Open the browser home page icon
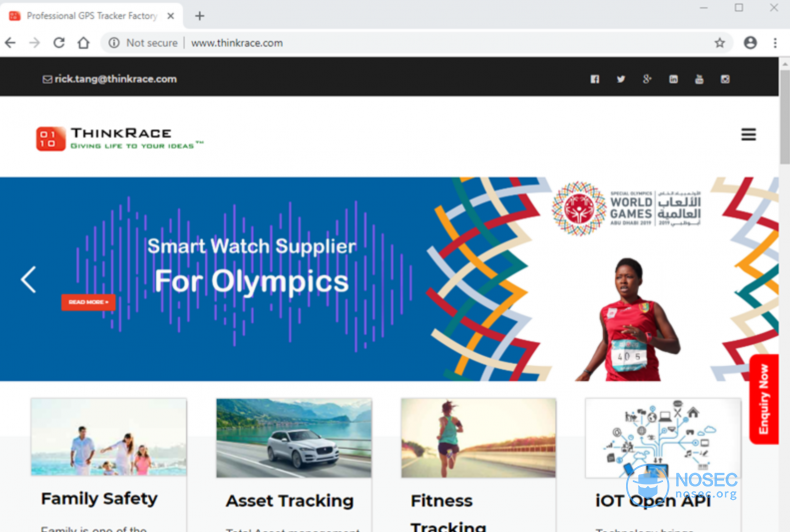The width and height of the screenshot is (790, 532). click(84, 43)
